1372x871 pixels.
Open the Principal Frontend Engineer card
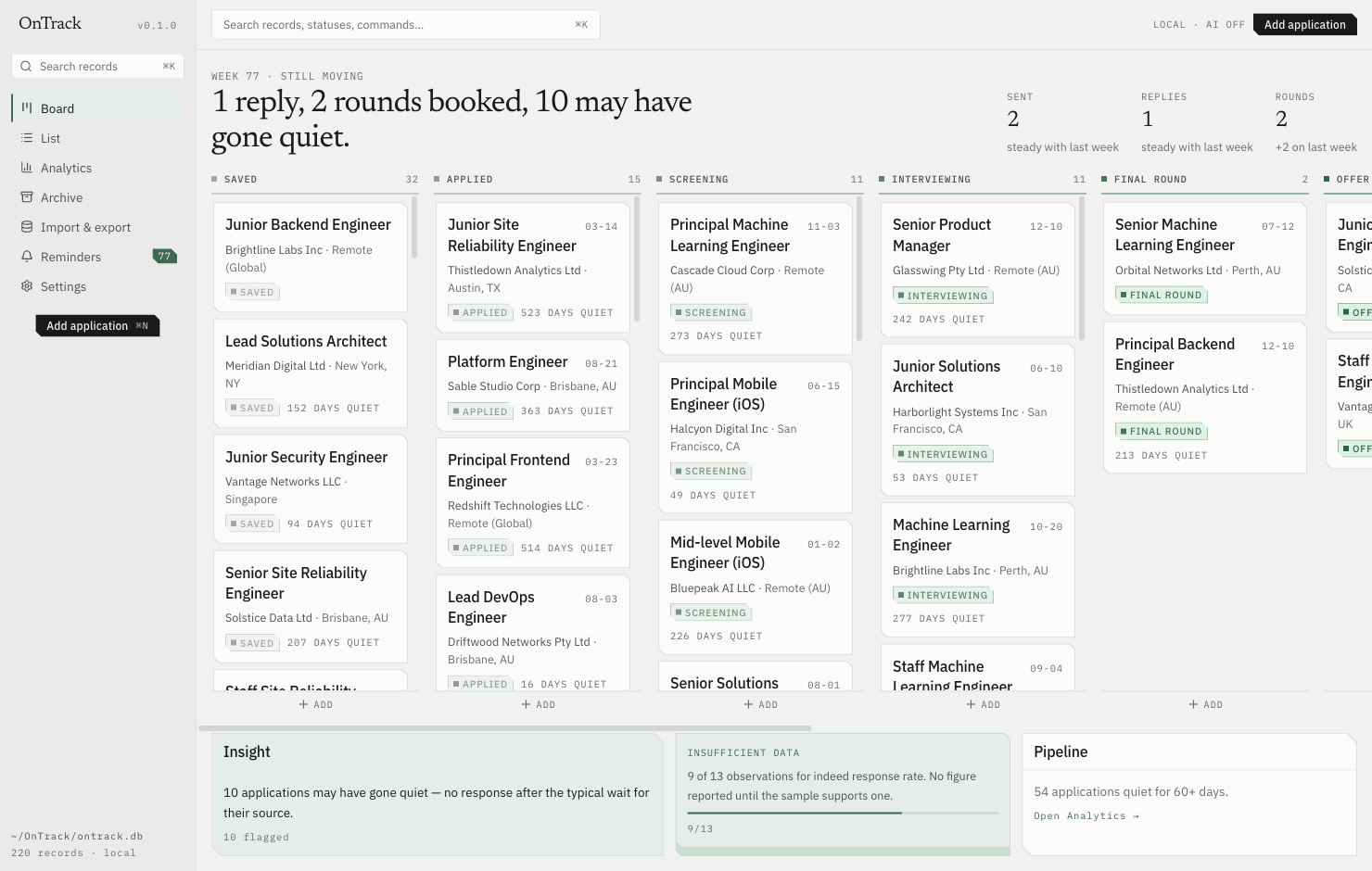coord(533,503)
